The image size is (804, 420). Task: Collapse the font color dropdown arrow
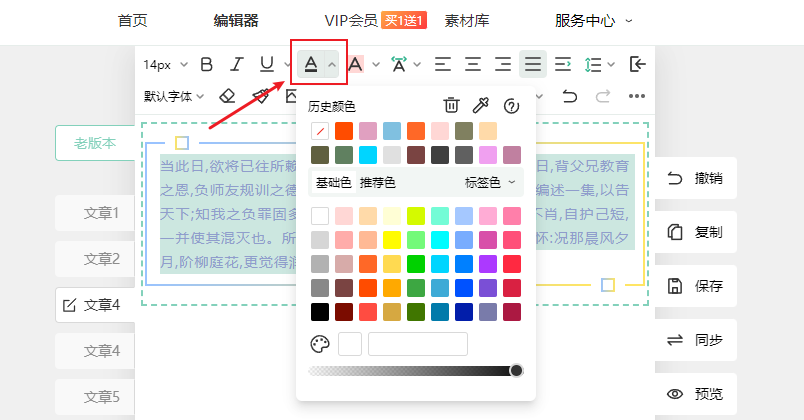click(332, 65)
